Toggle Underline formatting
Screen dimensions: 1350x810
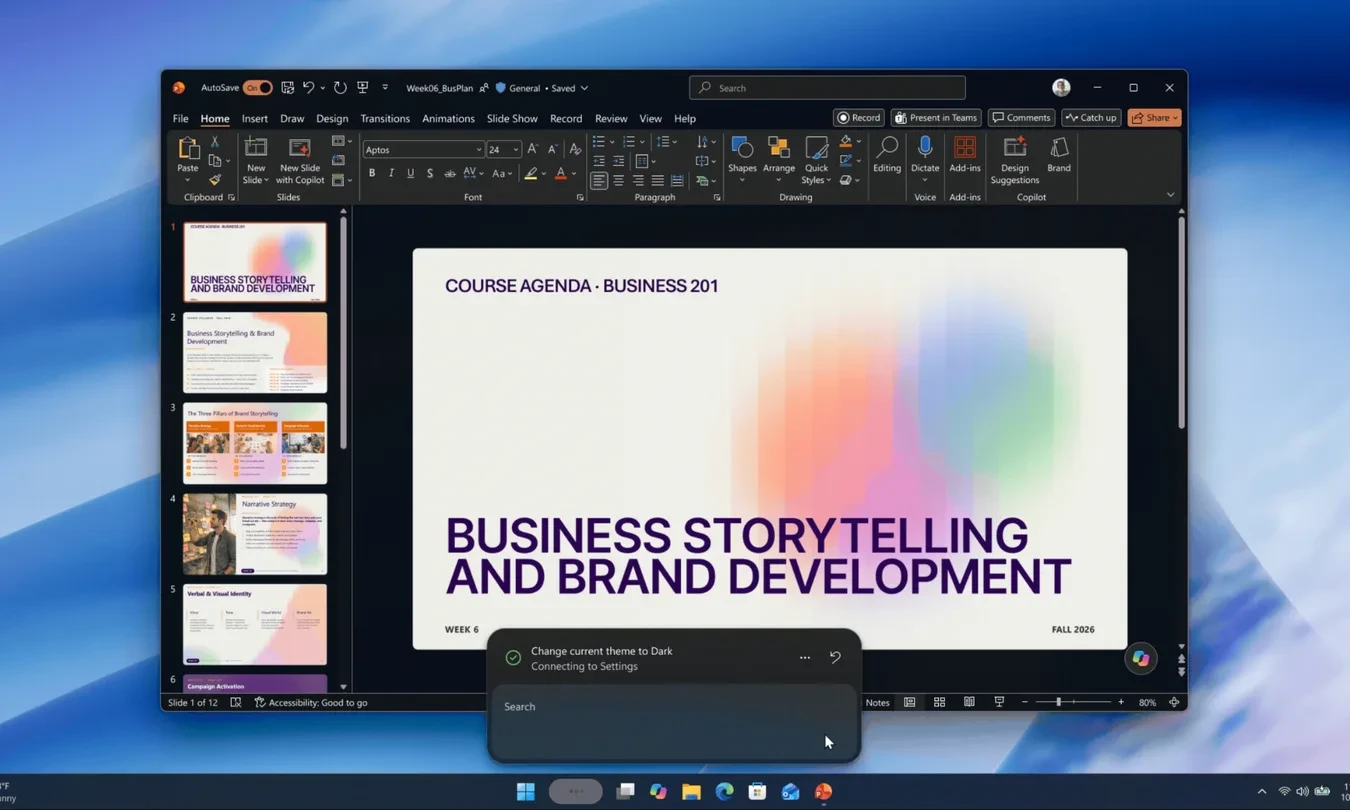(x=410, y=174)
